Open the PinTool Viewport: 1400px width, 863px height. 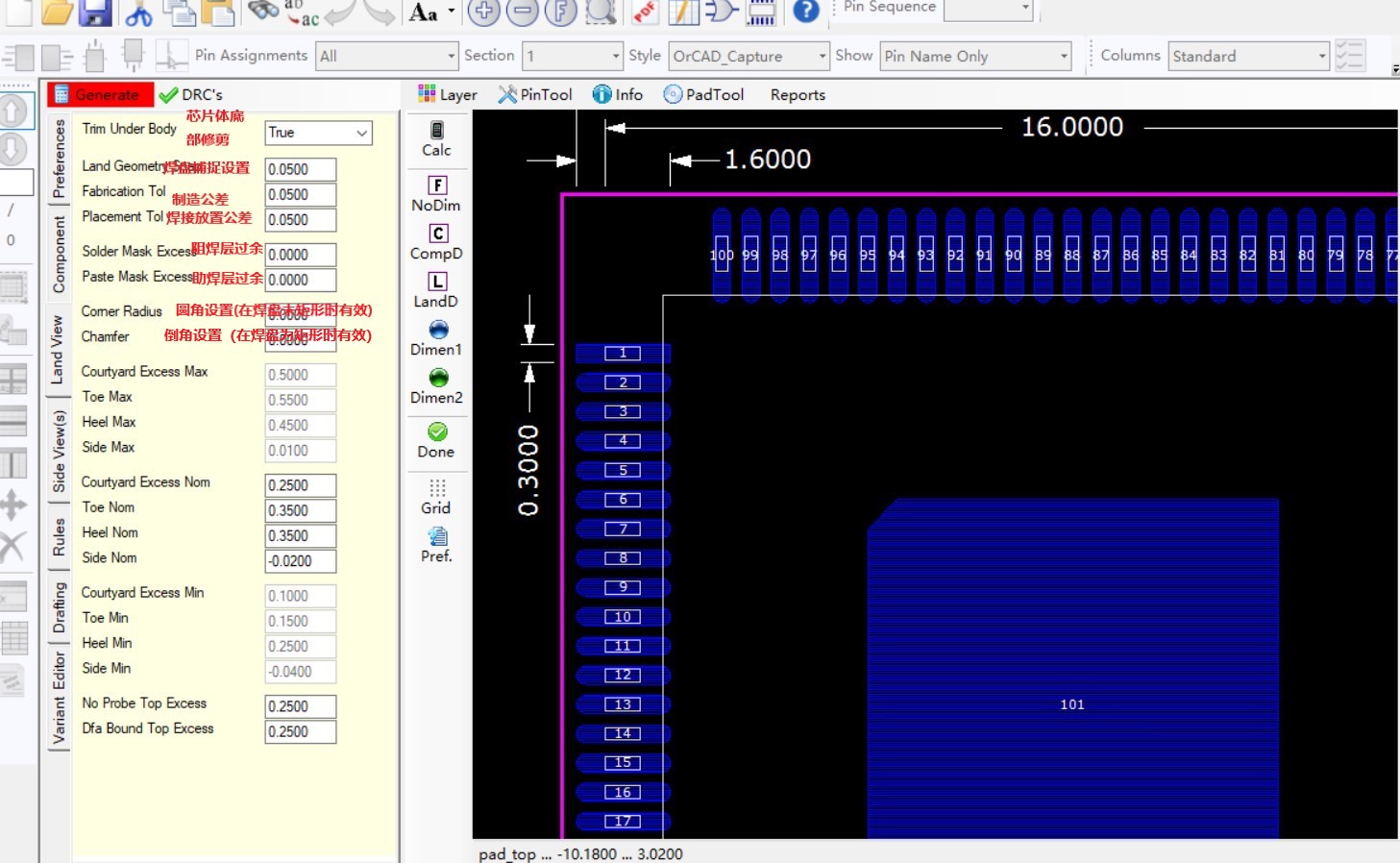[534, 94]
